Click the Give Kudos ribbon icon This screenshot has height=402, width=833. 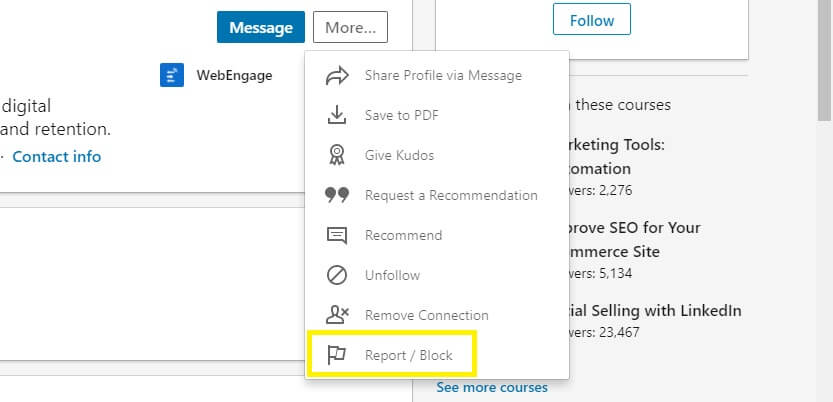[337, 155]
